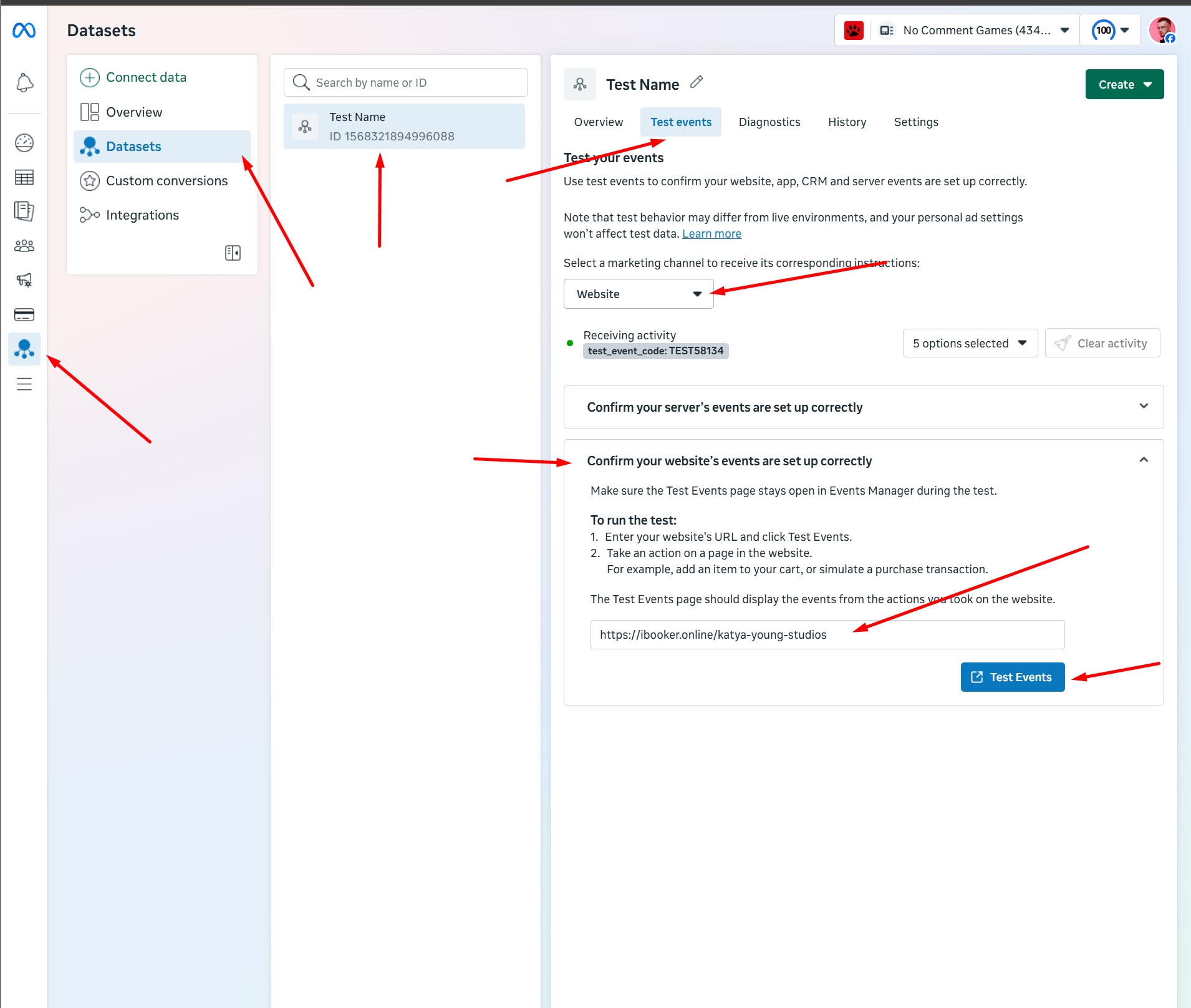This screenshot has width=1191, height=1008.
Task: Expand Confirm your server's events section
Action: (864, 407)
